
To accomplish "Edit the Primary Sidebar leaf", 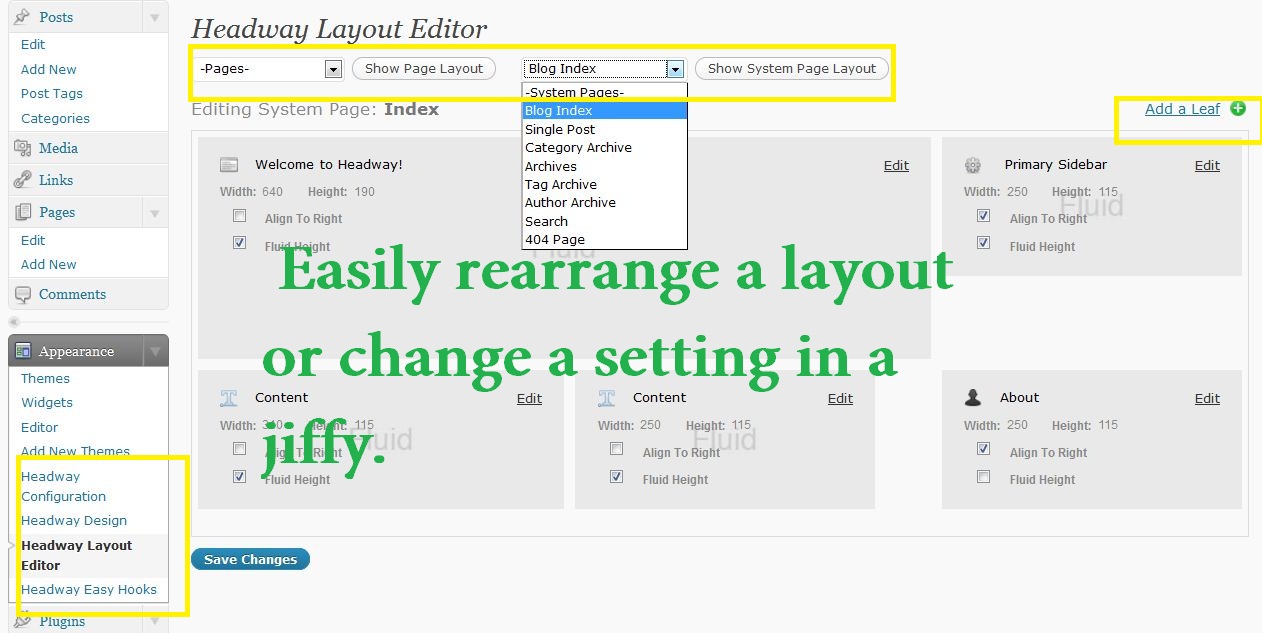I will click(x=1207, y=165).
